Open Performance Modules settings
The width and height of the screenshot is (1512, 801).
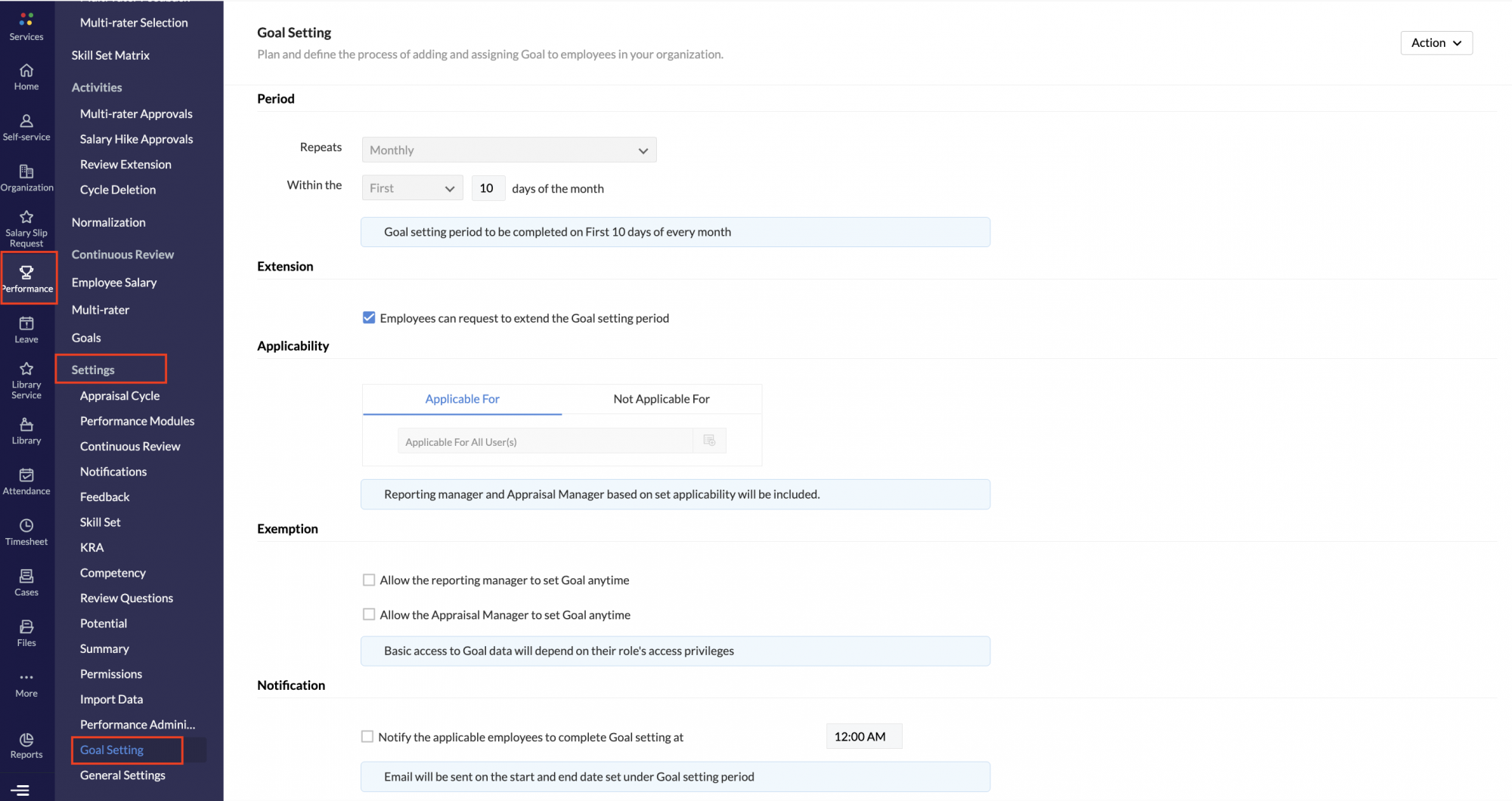pos(137,421)
